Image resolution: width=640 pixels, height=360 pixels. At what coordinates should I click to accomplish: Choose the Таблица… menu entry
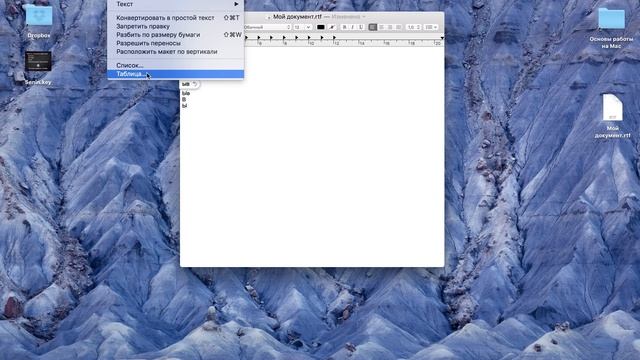[x=176, y=74]
